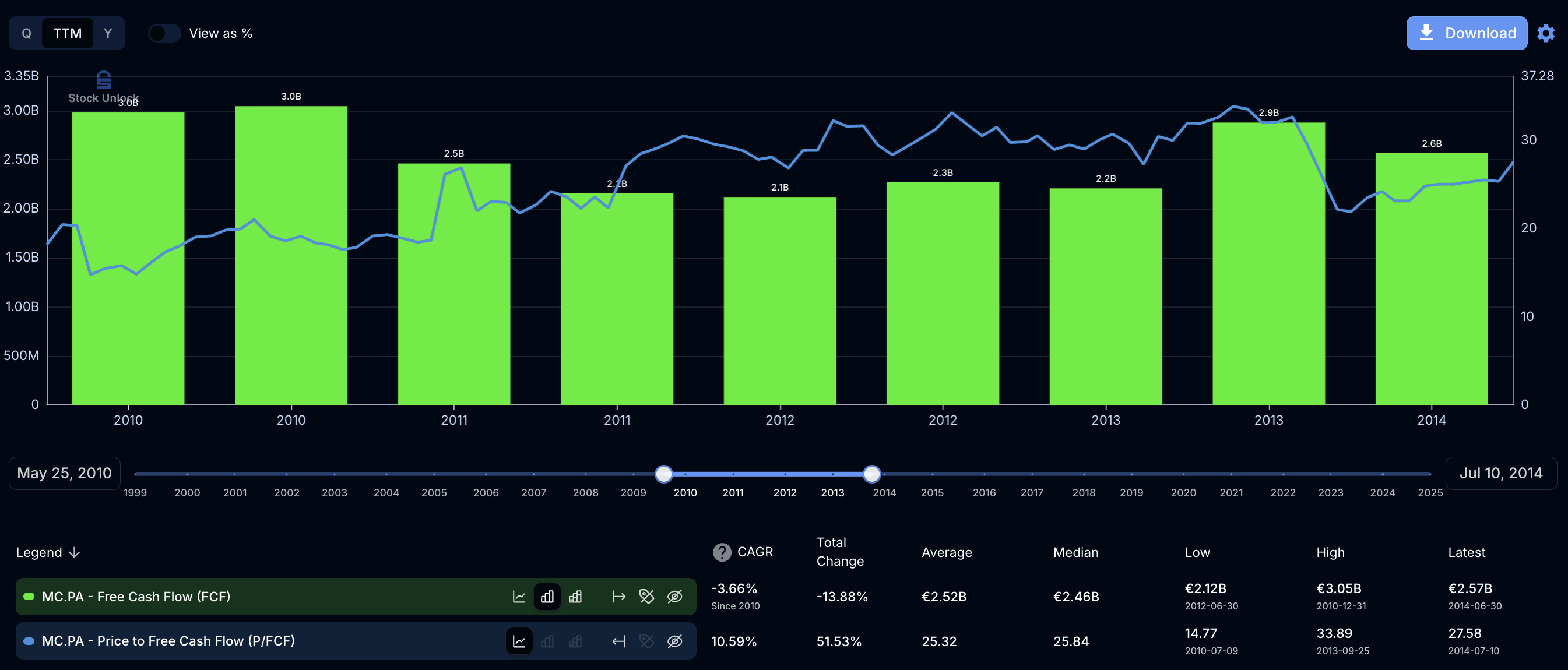Click the Low column header

pos(1197,552)
